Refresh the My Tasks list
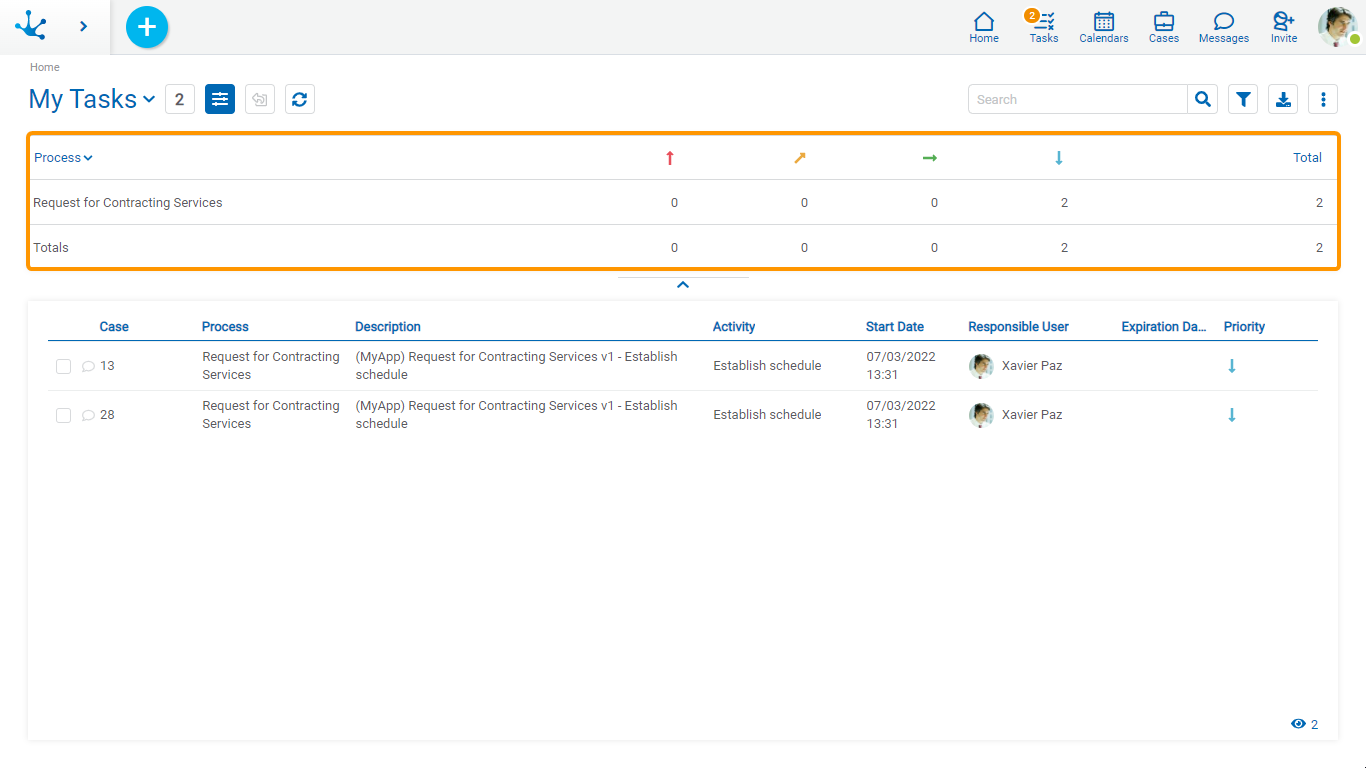The height and width of the screenshot is (768, 1366). tap(300, 99)
